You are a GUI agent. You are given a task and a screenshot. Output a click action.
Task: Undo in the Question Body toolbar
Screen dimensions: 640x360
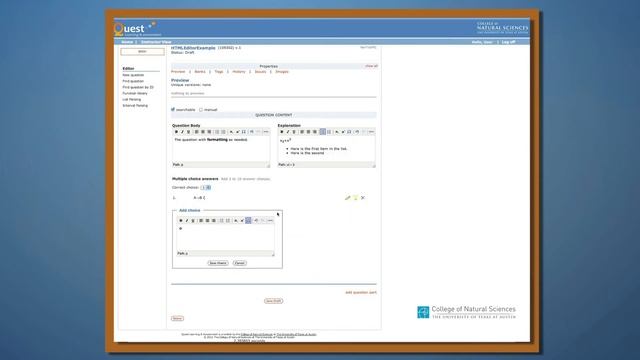tap(252, 132)
